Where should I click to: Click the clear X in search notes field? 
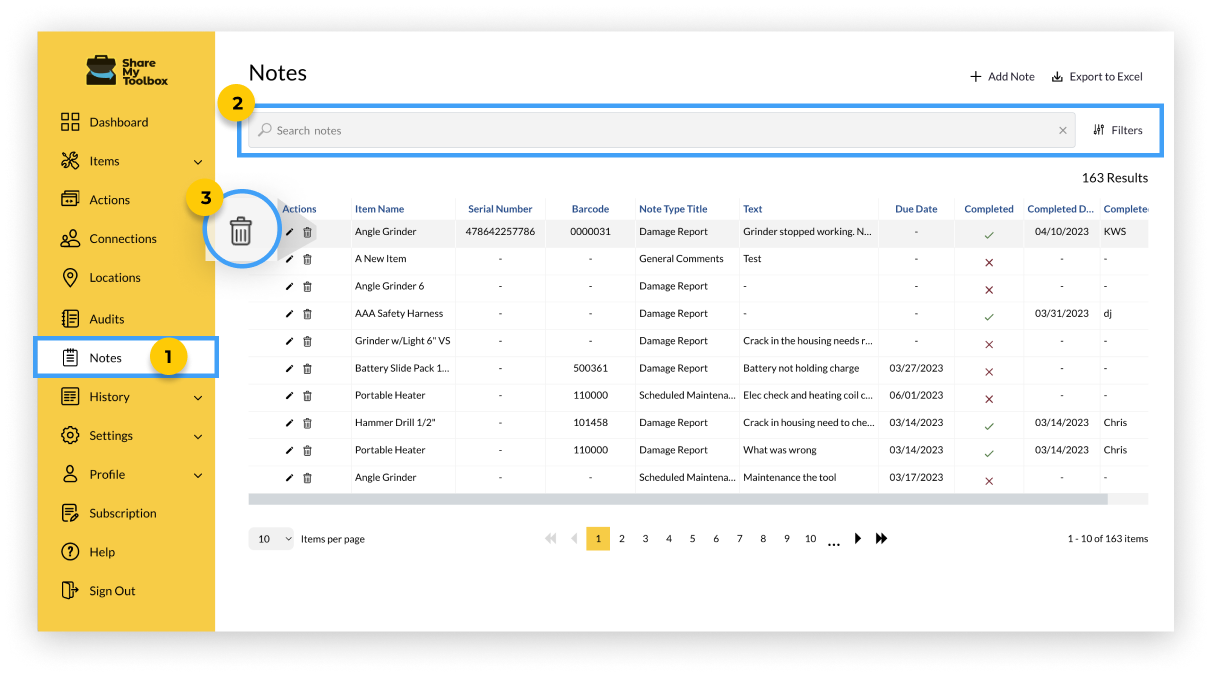pos(1062,130)
